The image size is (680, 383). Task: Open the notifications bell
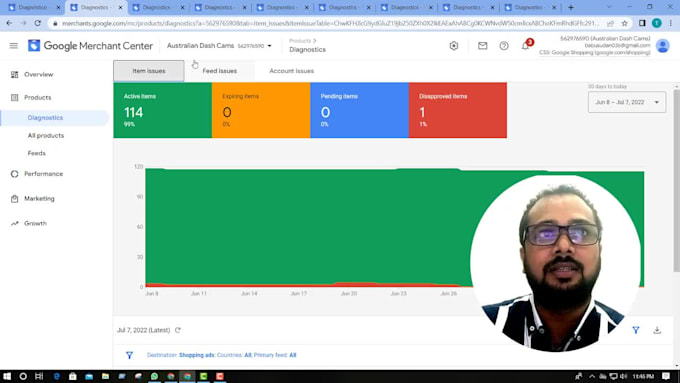525,46
